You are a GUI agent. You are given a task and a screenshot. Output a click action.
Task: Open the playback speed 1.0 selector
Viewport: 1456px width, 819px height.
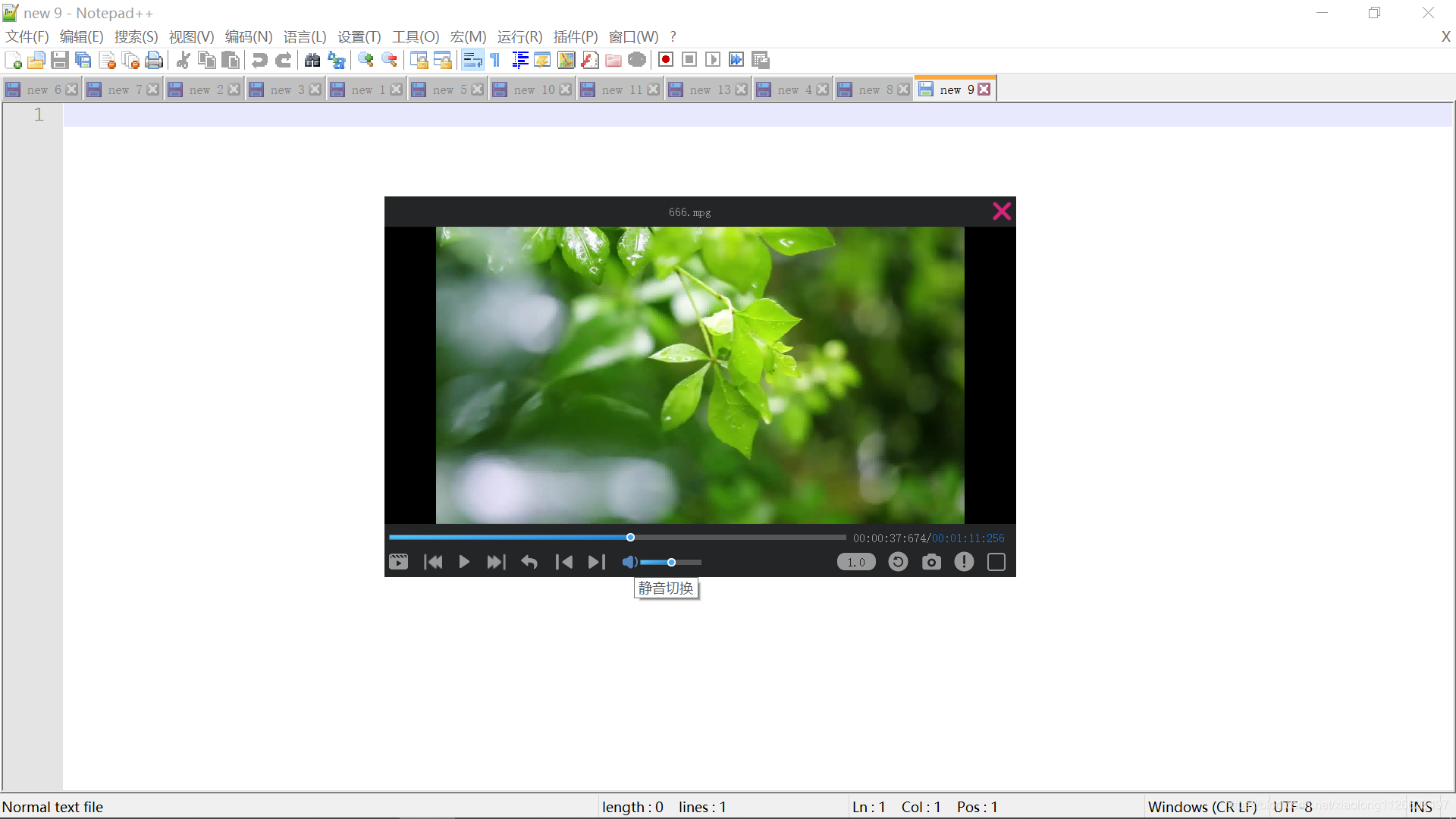[x=856, y=562]
